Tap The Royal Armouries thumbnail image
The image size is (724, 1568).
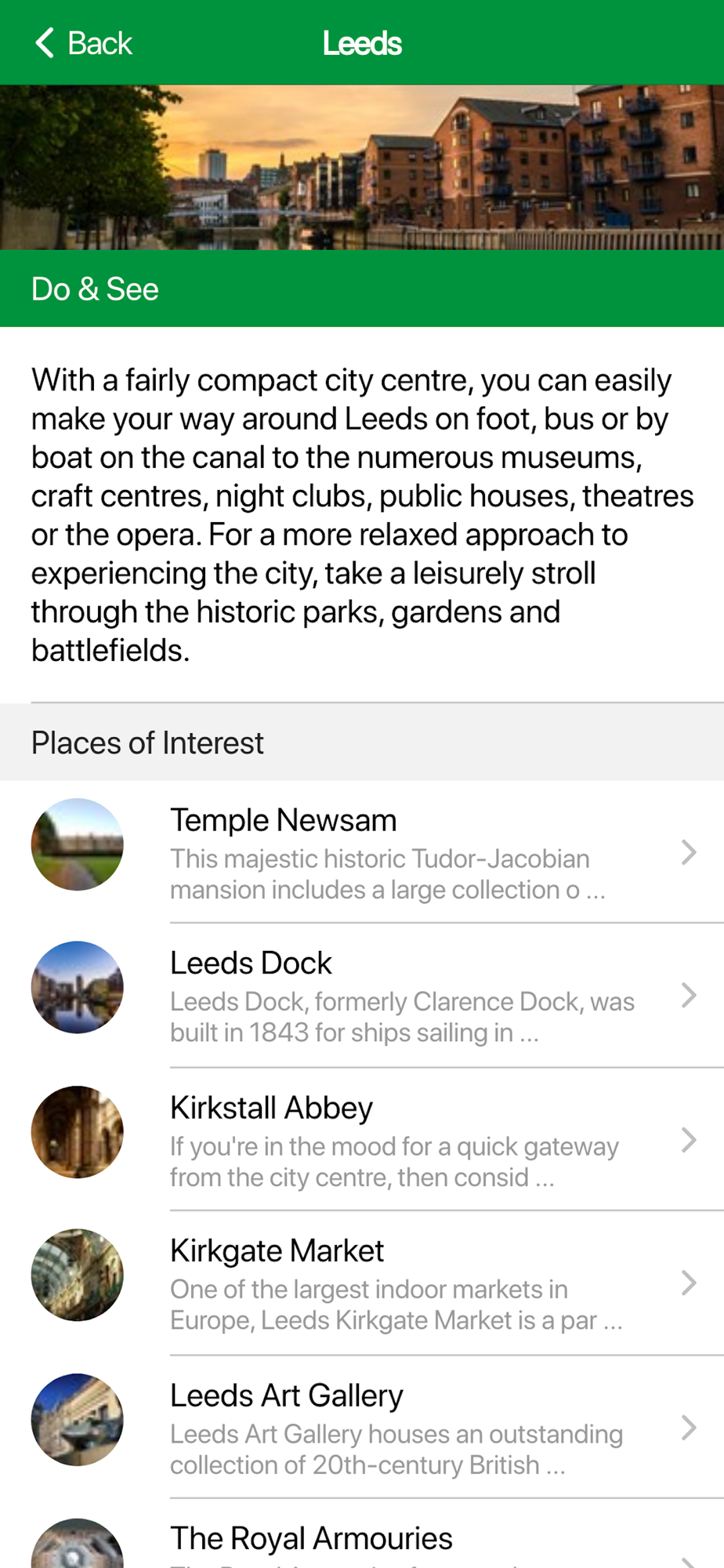(x=77, y=1543)
